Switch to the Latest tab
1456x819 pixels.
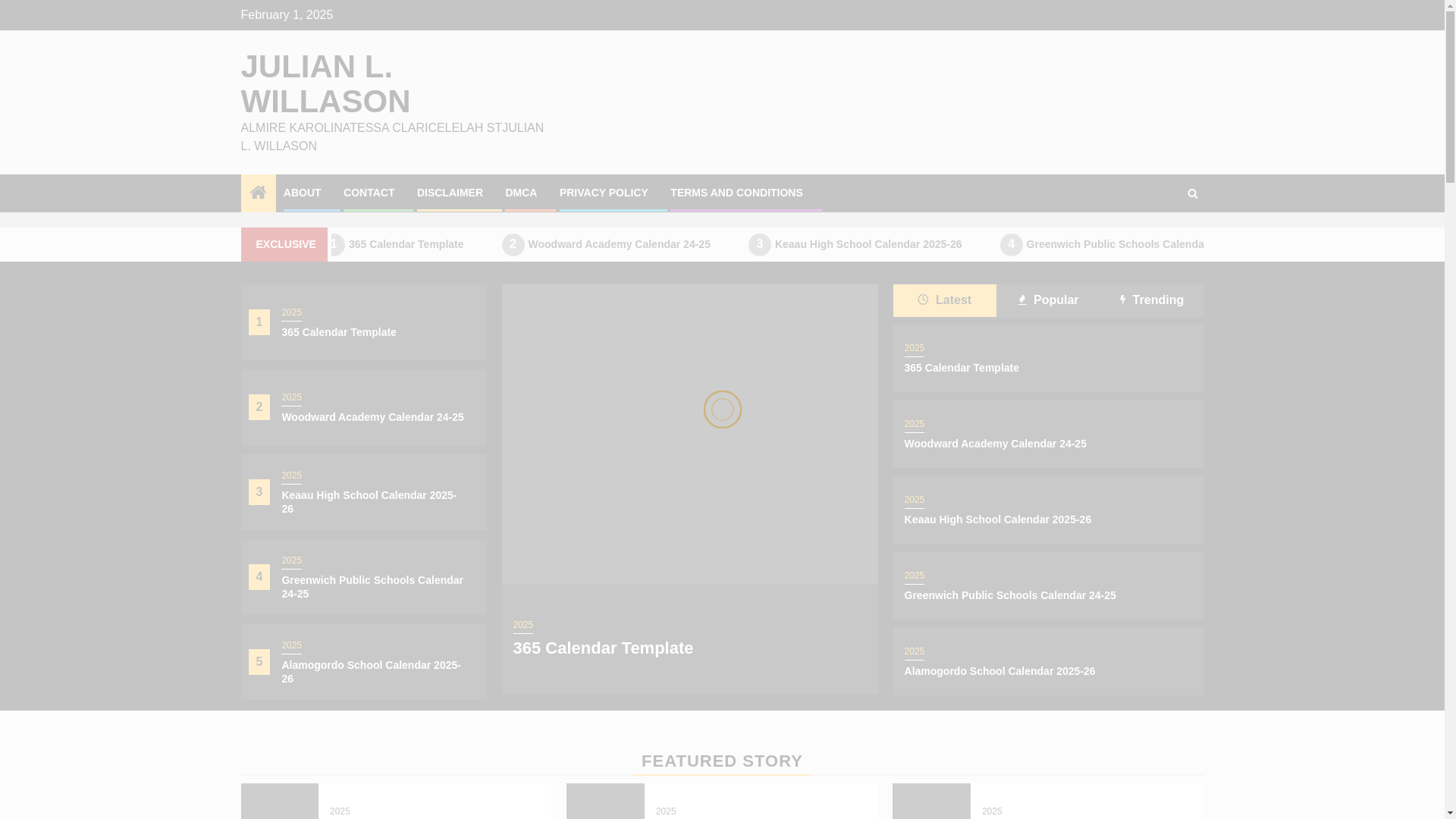(944, 300)
